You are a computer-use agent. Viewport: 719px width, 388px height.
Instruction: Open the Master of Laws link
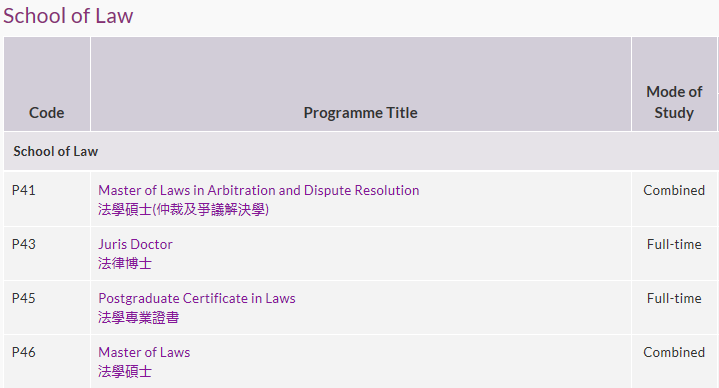tap(144, 352)
